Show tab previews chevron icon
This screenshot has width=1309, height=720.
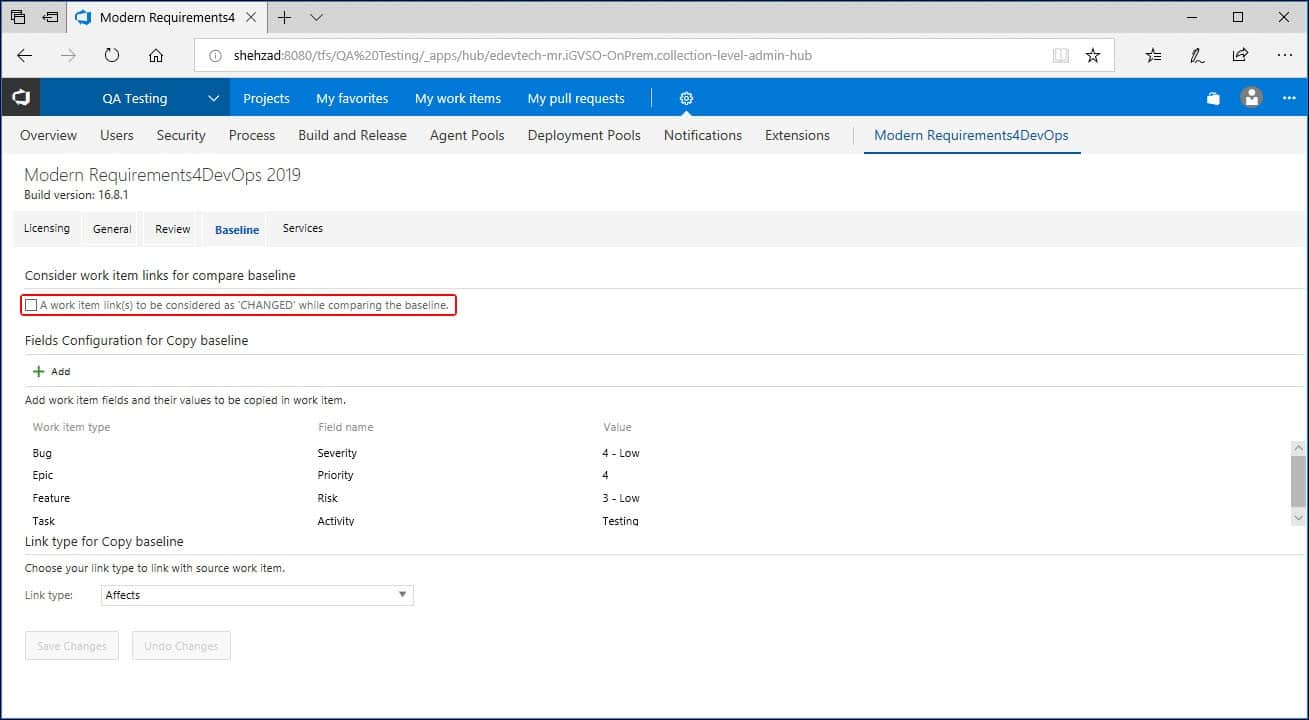pos(317,17)
